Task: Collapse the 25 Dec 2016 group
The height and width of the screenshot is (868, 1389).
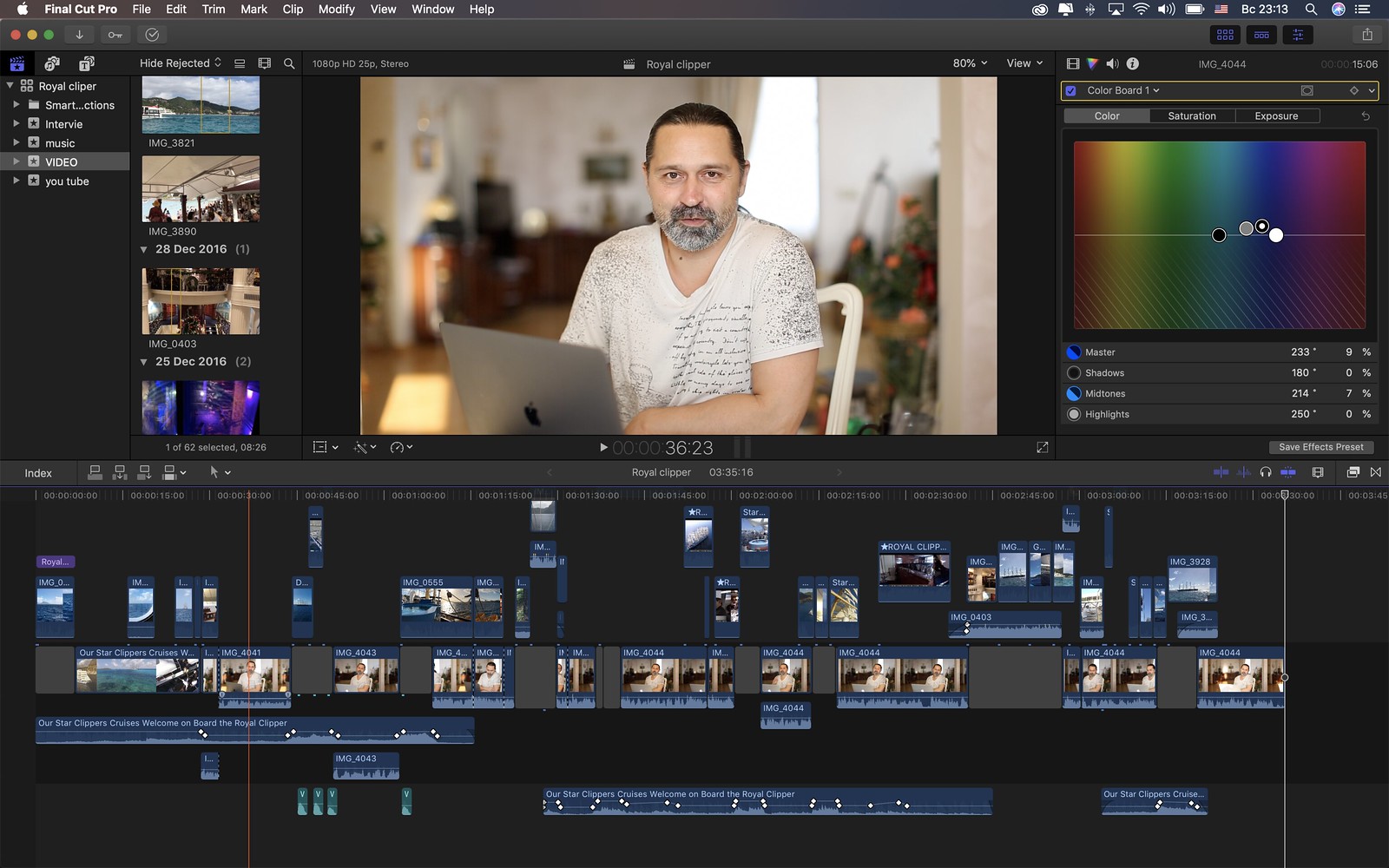Action: point(144,362)
